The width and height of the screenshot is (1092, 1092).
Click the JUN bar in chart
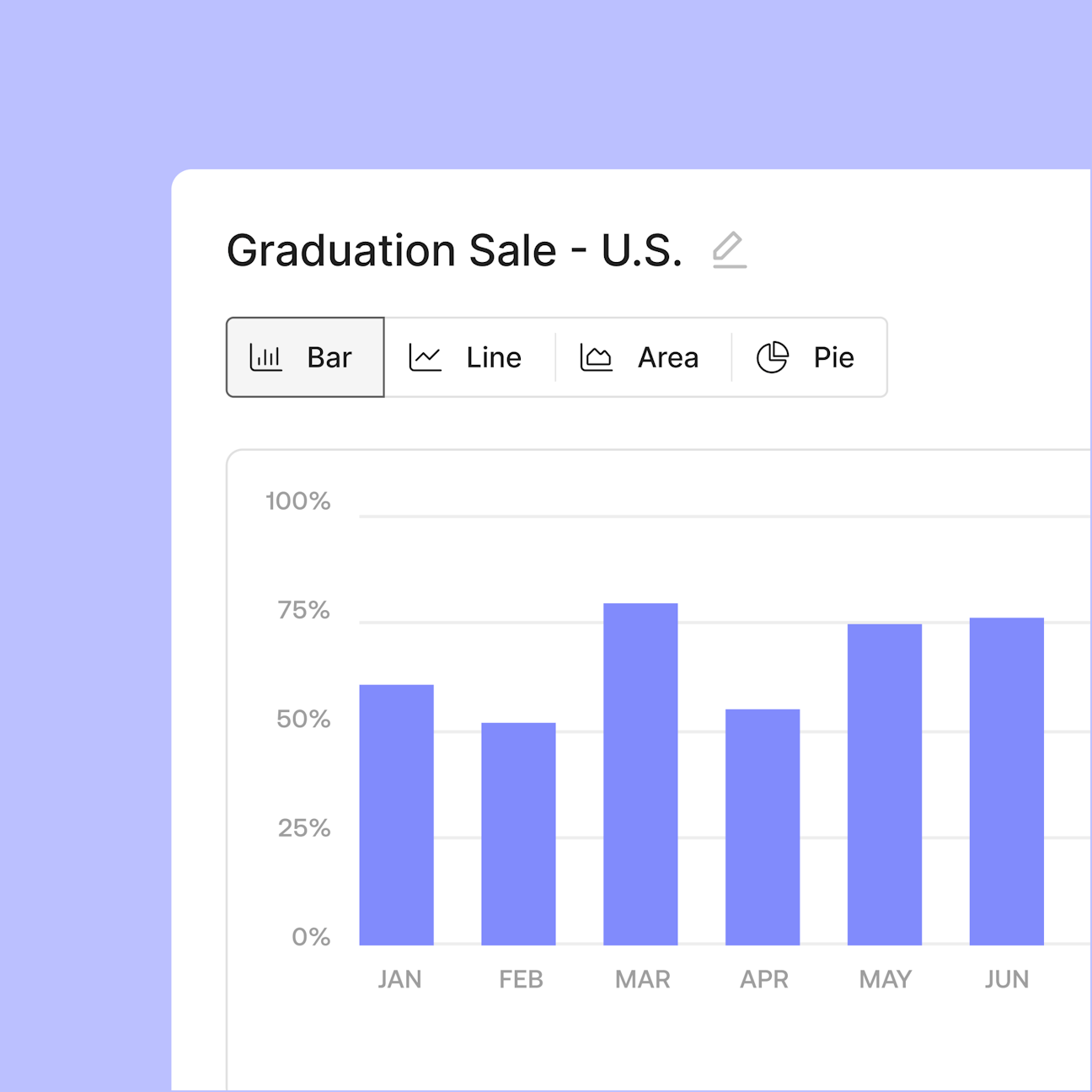coord(1007,782)
